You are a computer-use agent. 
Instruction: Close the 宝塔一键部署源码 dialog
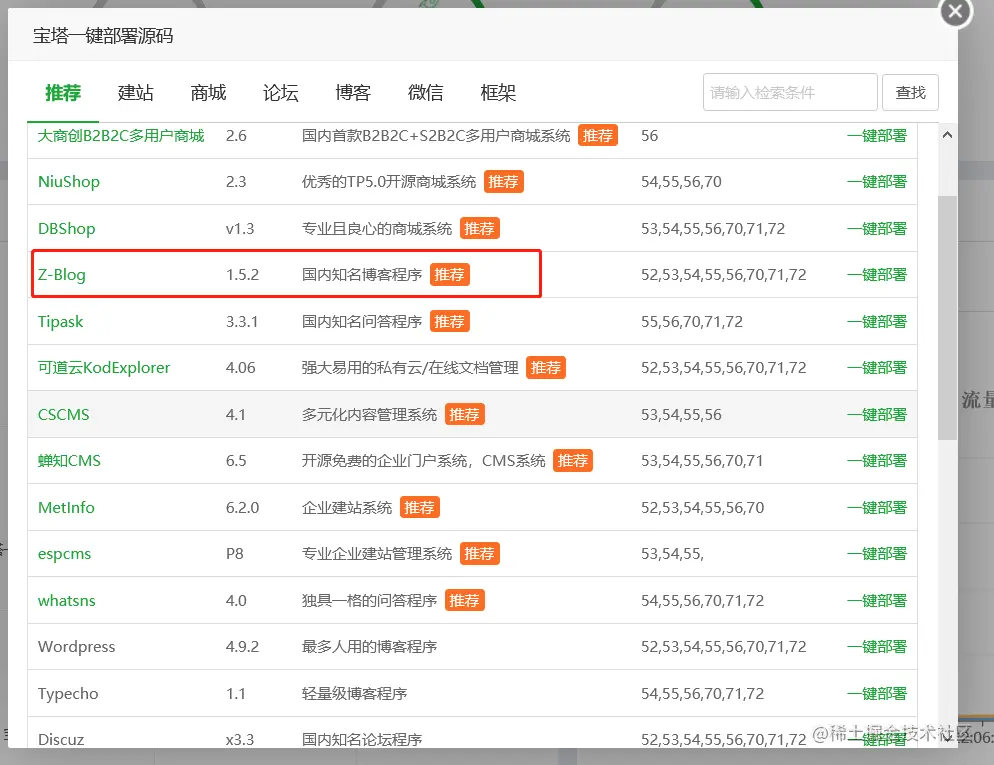(x=956, y=12)
